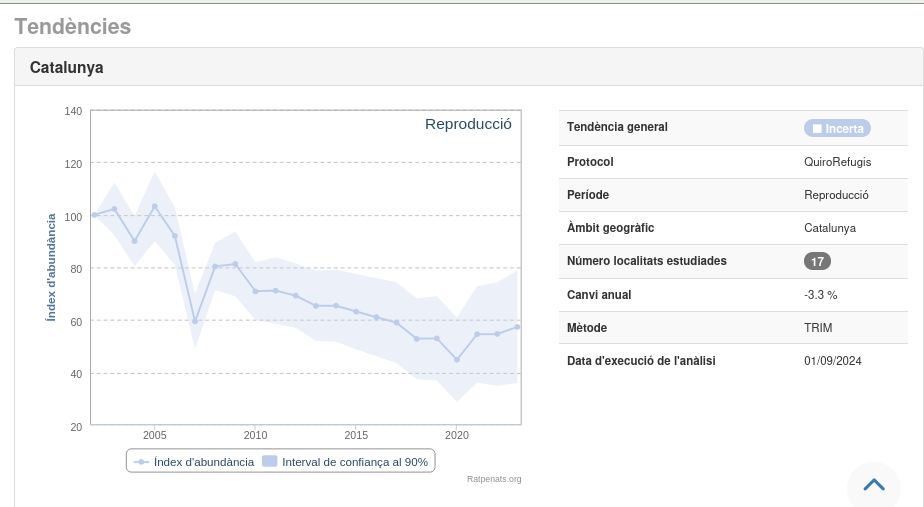
Task: Click the scroll-to-top chevron button
Action: pos(873,485)
